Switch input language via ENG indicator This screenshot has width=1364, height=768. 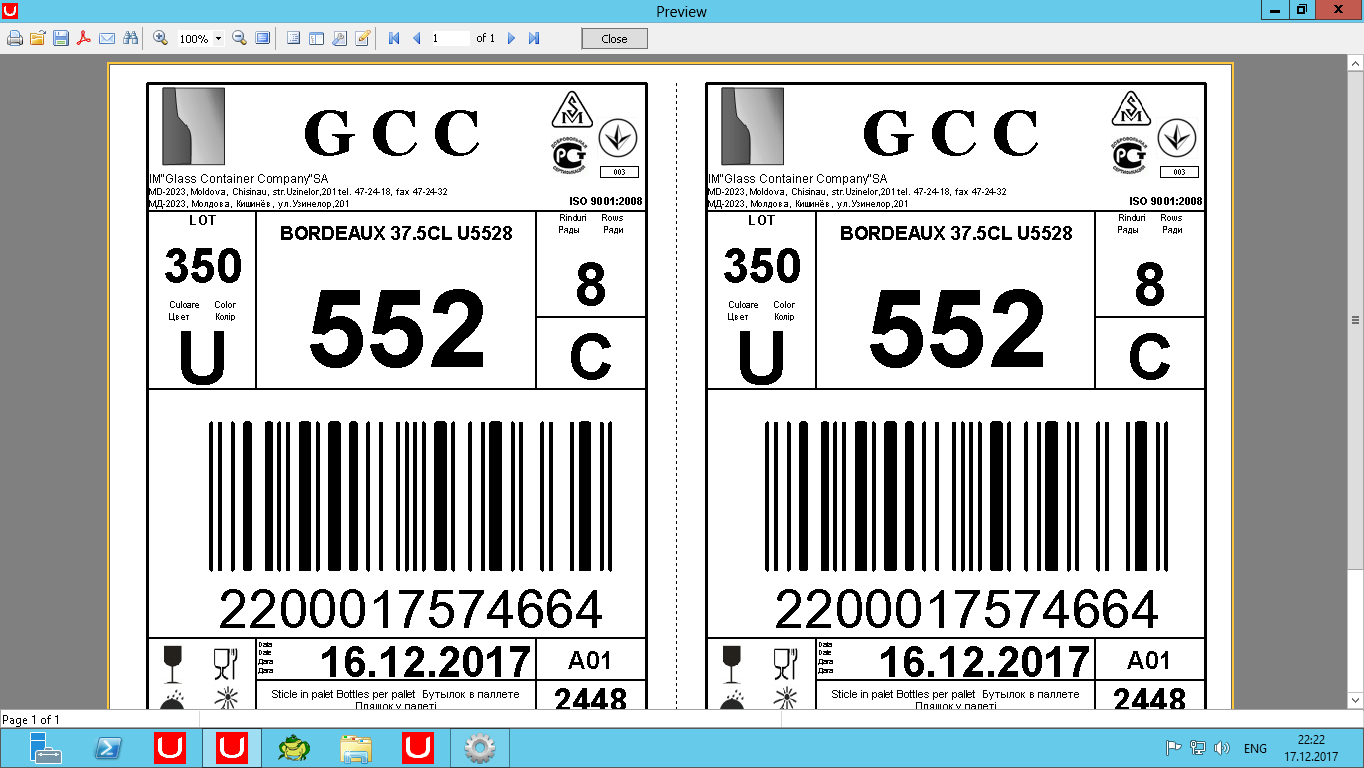coord(1255,748)
